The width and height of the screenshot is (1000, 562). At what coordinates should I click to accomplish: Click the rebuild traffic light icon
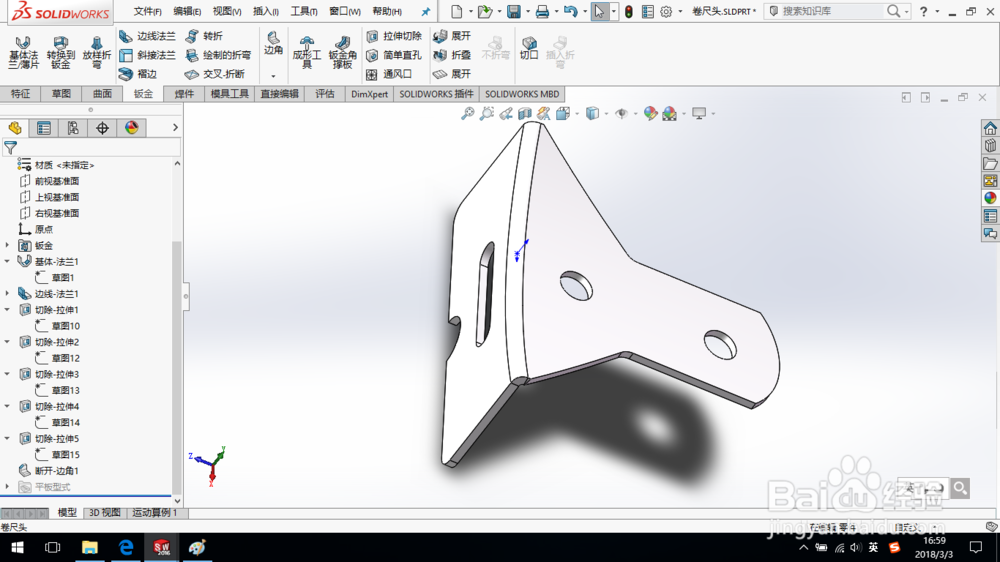(629, 11)
